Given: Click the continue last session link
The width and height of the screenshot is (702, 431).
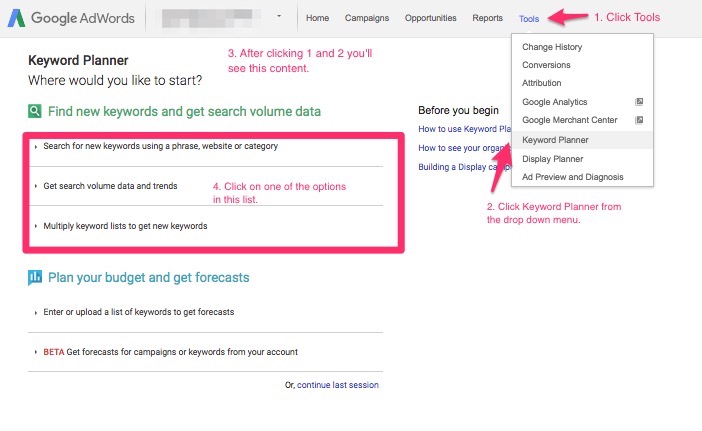Looking at the screenshot, I should 338,385.
